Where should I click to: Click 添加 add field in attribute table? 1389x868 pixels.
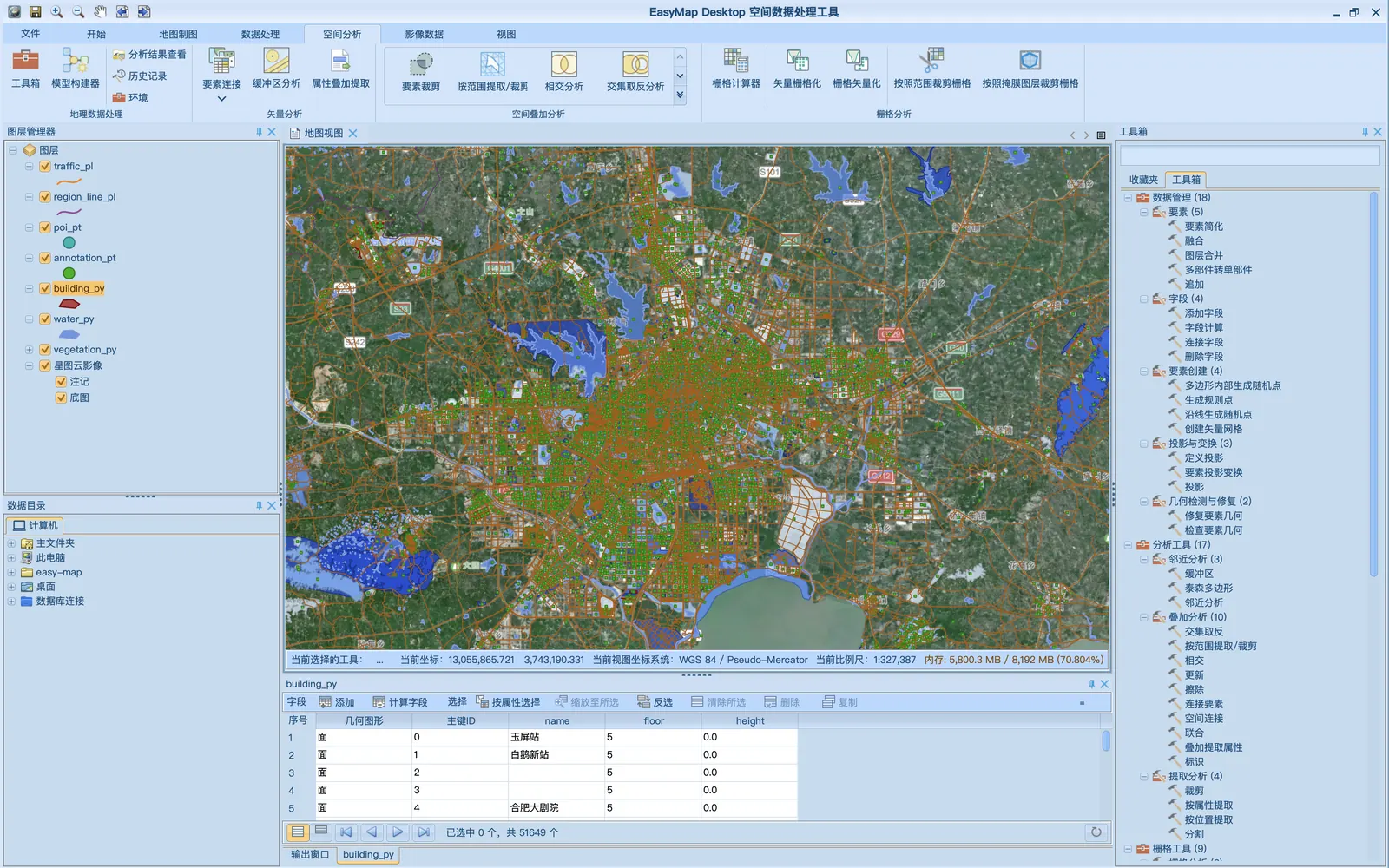coord(337,702)
